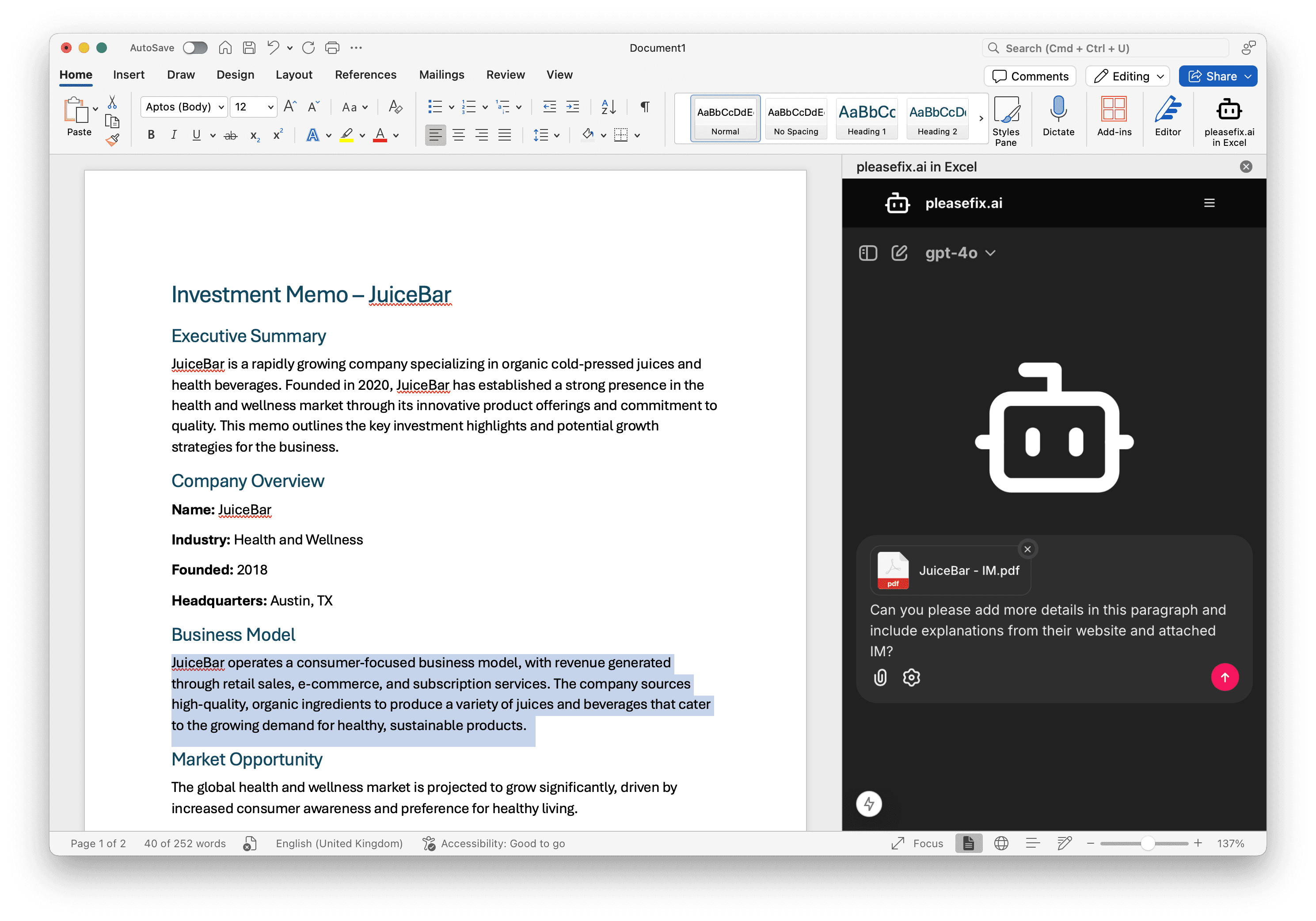1316x921 pixels.
Task: Click the Search field in the title bar
Action: tap(1105, 48)
